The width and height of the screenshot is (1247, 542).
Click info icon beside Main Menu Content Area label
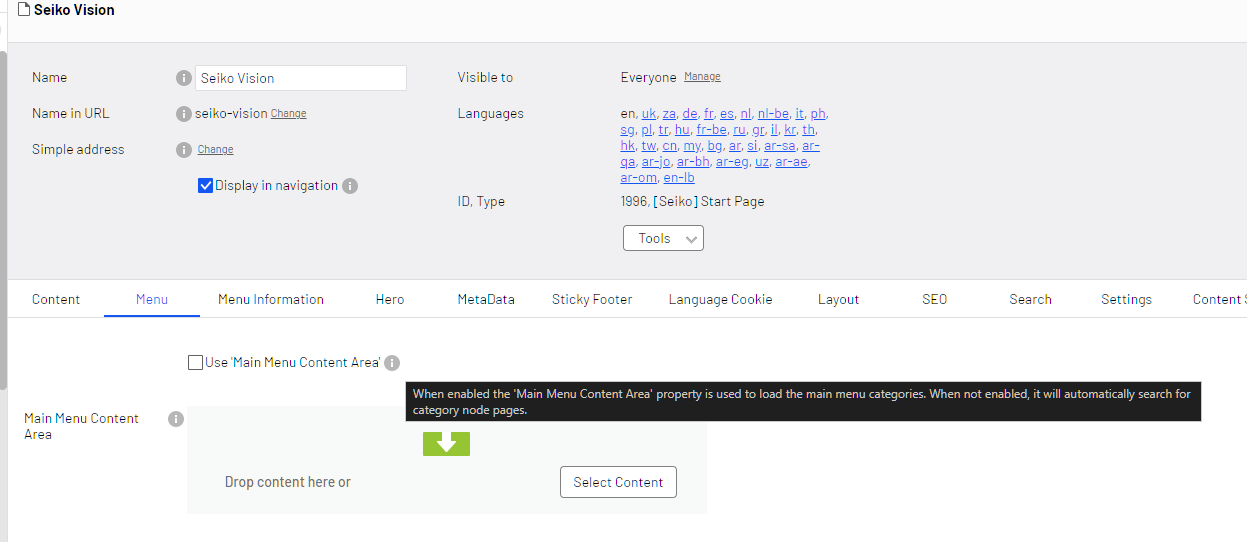click(176, 419)
